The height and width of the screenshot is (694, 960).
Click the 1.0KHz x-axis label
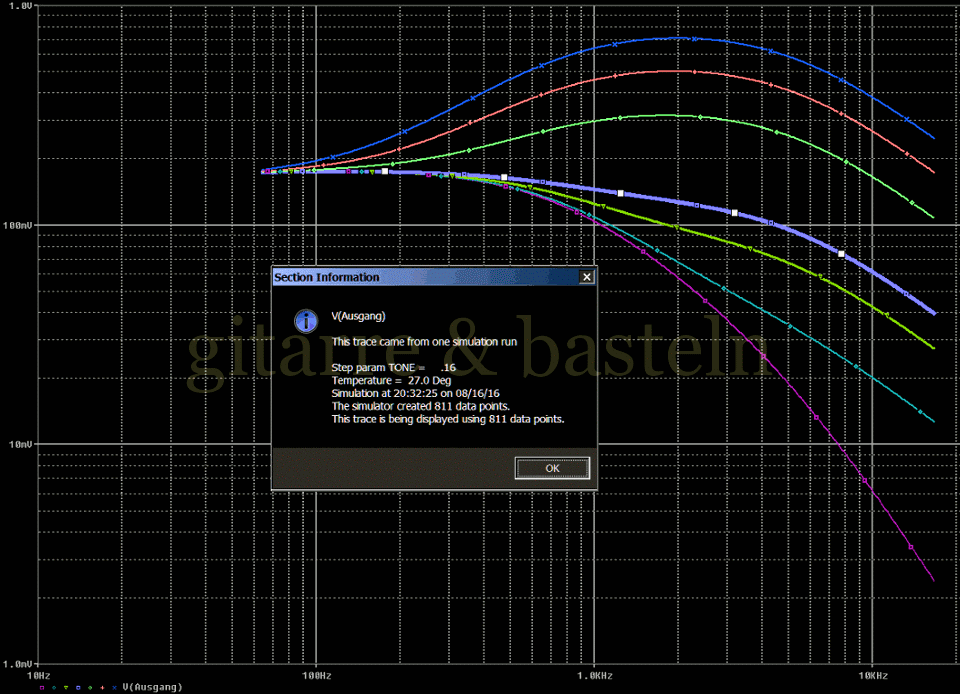click(x=594, y=676)
